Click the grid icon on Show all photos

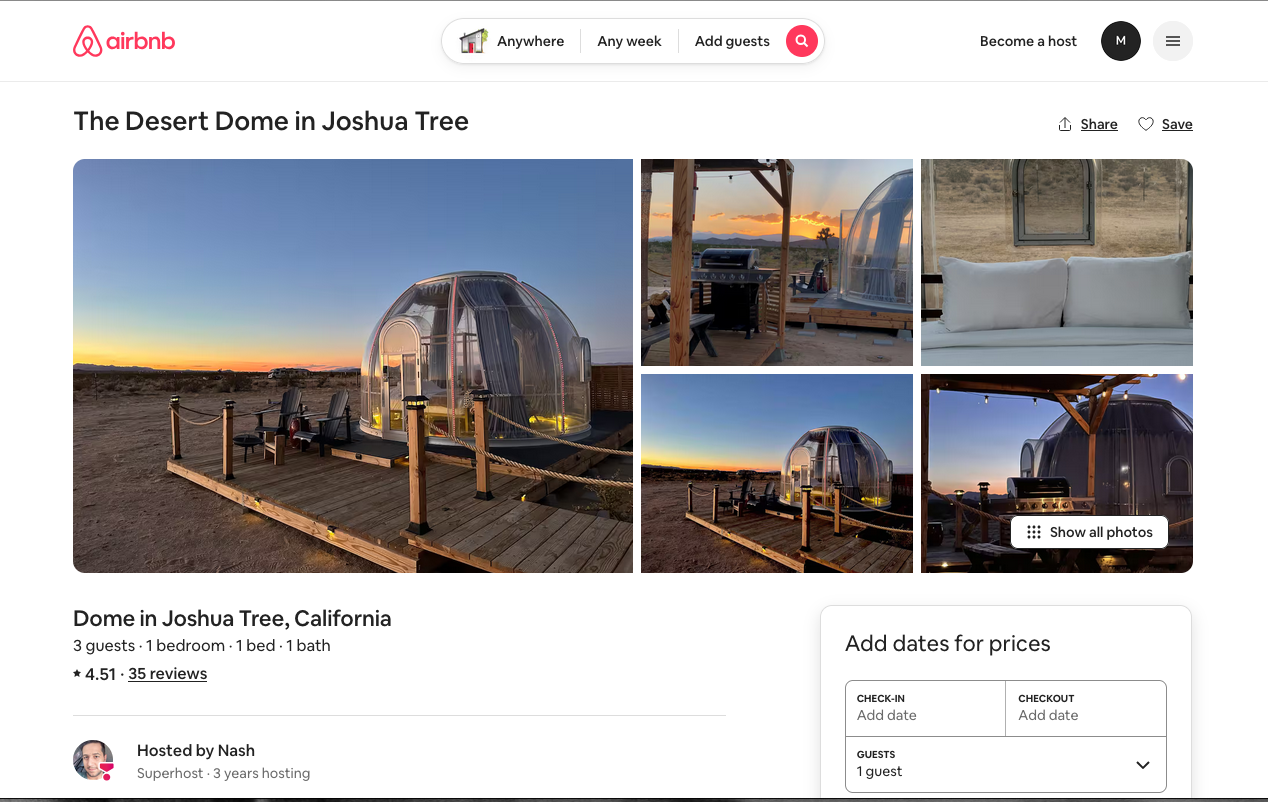pos(1034,532)
